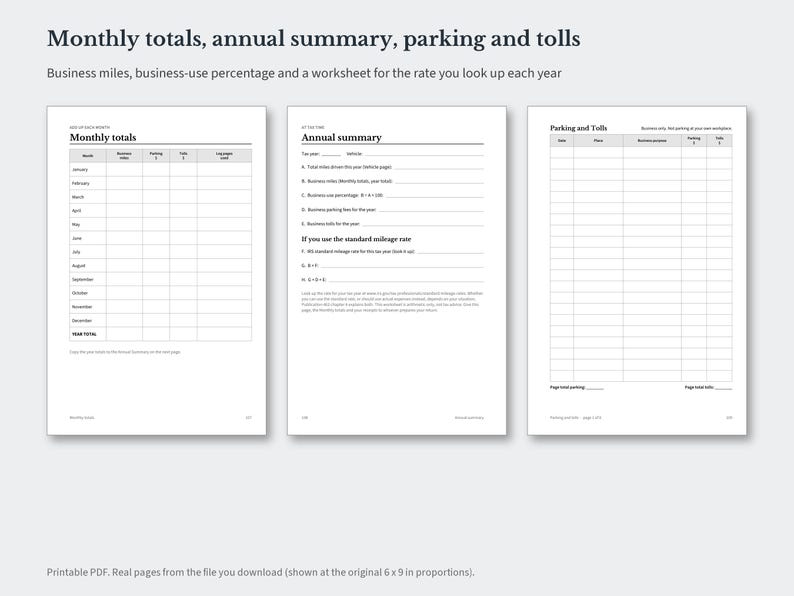The height and width of the screenshot is (596, 794).
Task: Click the 'Month' column header
Action: click(88, 156)
